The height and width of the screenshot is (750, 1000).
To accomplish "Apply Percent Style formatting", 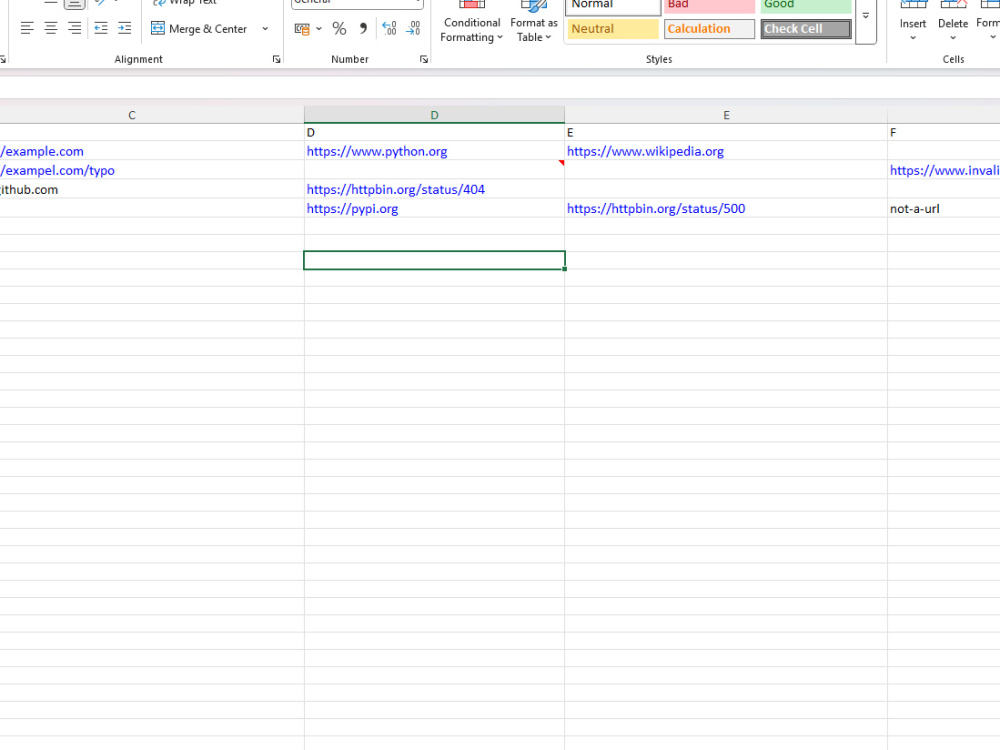I will (339, 29).
